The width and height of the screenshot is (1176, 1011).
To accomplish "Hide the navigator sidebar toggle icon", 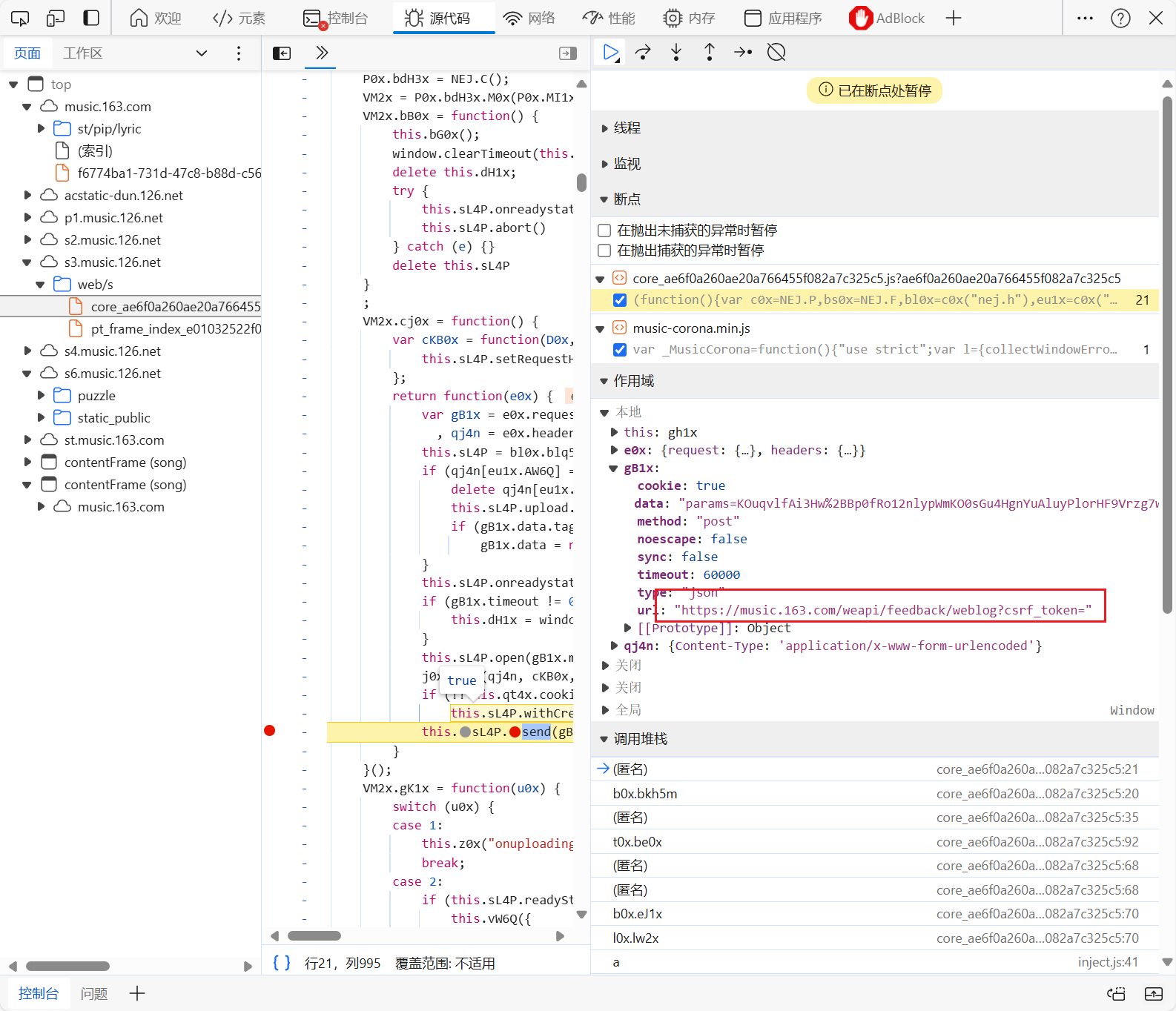I will coord(282,53).
